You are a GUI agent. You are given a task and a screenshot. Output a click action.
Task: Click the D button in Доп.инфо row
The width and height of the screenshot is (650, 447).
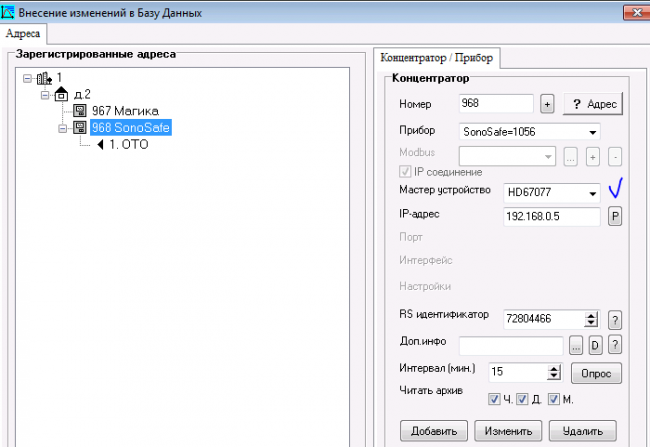[595, 345]
